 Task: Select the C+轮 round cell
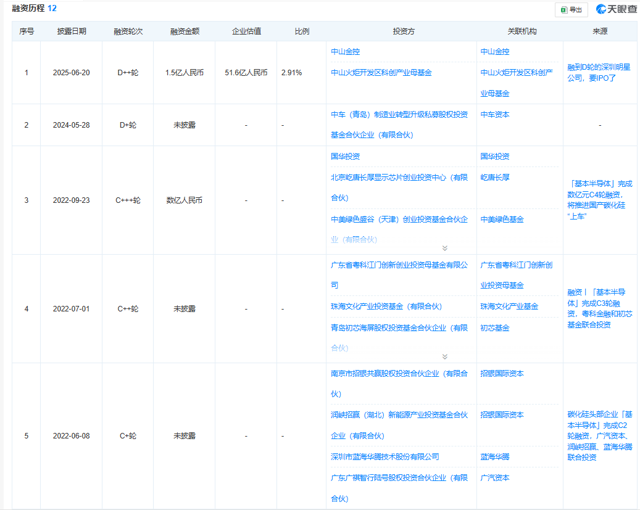[128, 436]
